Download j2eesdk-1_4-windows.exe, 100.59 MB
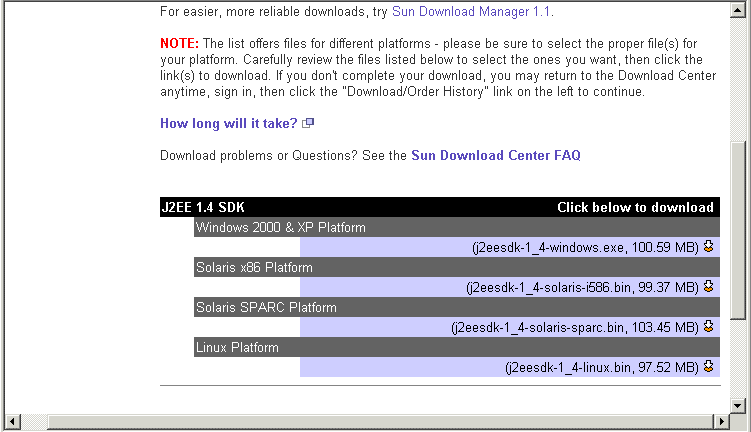The height and width of the screenshot is (432, 751). point(585,247)
